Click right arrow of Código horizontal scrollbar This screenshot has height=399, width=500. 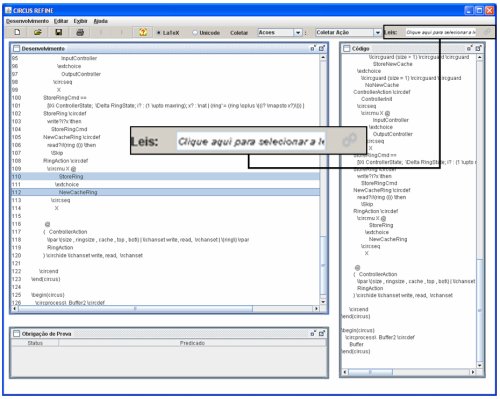[473, 372]
